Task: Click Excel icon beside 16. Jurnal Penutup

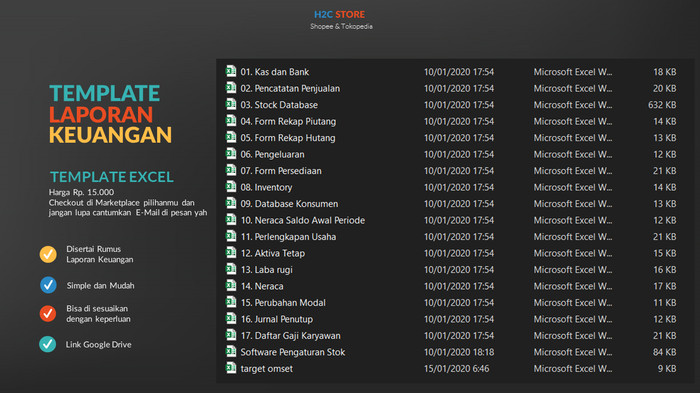Action: 231,319
